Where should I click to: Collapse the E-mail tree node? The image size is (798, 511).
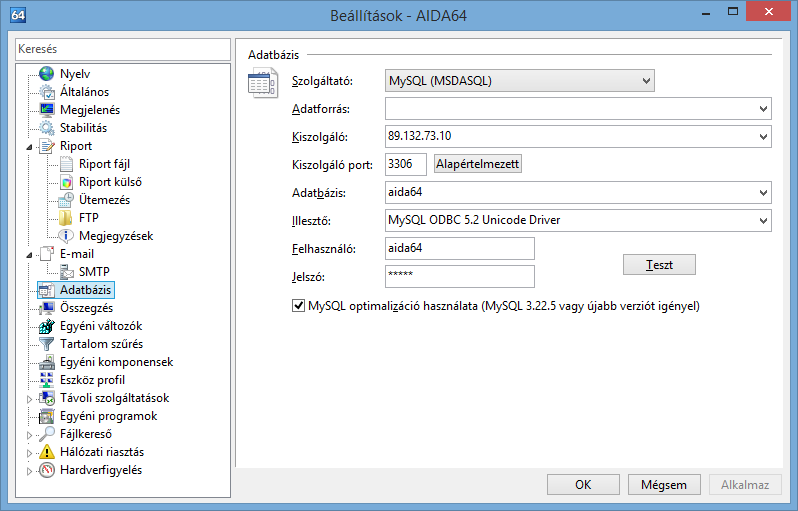30,255
